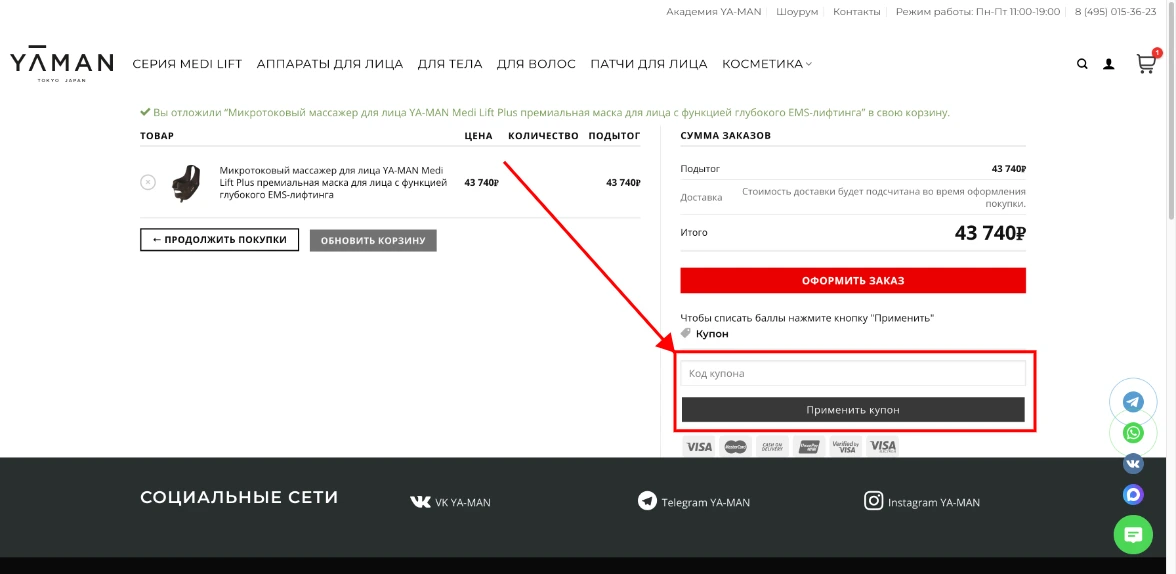Viewport: 1176px width, 574px height.
Task: Open the Instagram YA-MAN footer link
Action: point(923,502)
